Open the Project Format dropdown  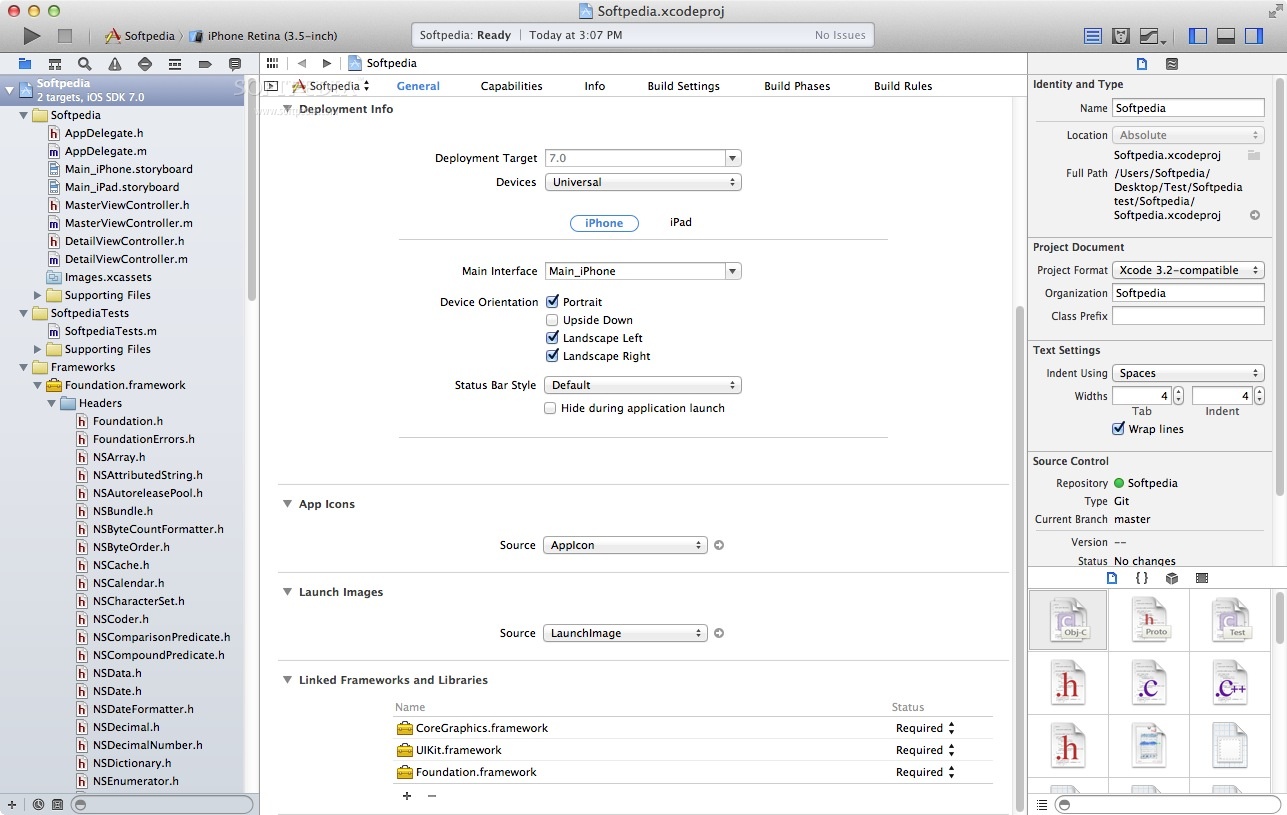pos(1188,270)
